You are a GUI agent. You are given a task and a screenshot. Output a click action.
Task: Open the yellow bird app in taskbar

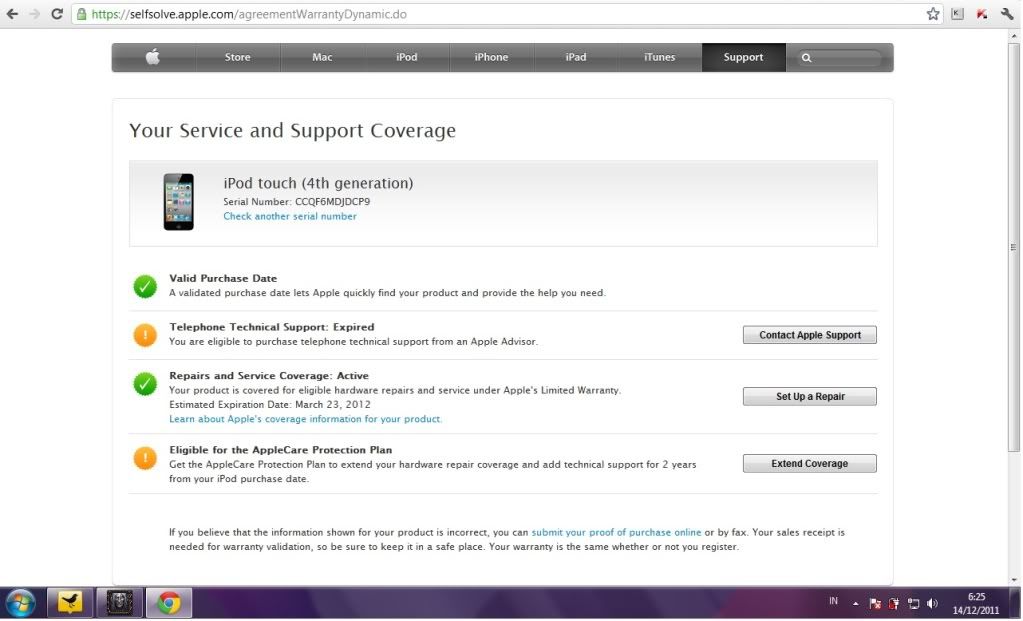click(x=70, y=603)
